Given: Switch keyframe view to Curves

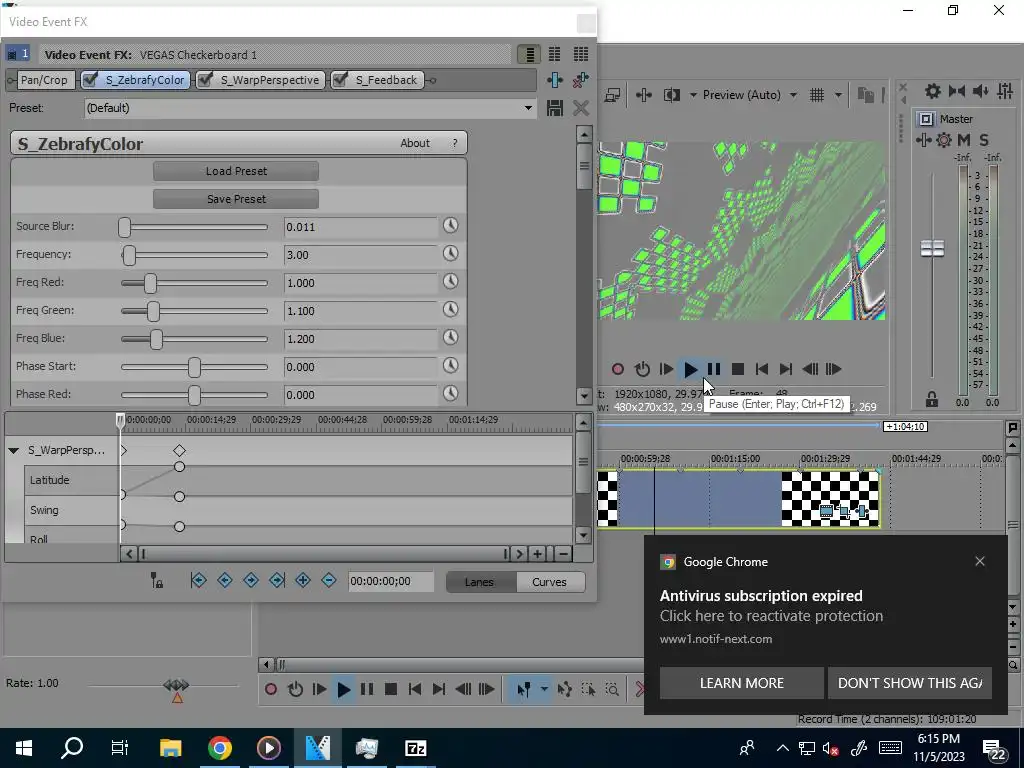Looking at the screenshot, I should coord(549,582).
